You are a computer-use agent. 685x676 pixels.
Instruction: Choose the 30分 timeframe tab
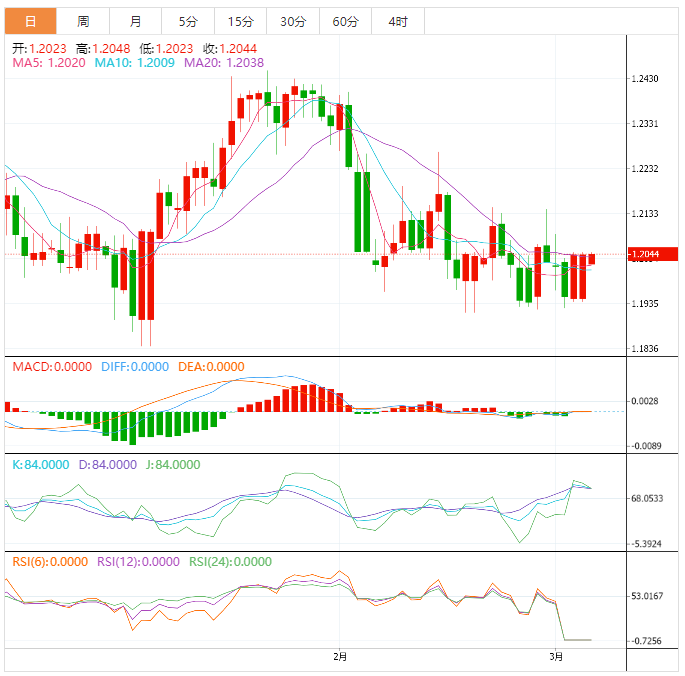click(x=293, y=21)
